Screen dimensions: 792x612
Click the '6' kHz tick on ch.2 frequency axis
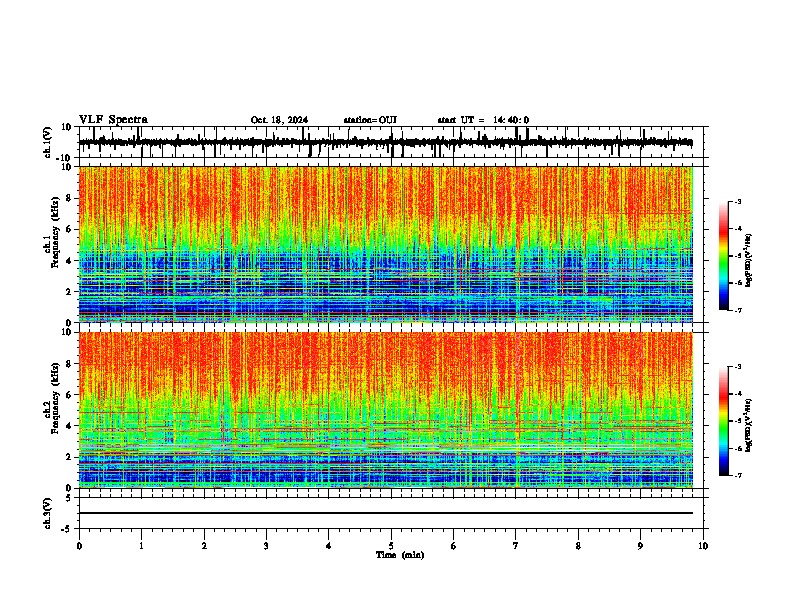point(70,395)
